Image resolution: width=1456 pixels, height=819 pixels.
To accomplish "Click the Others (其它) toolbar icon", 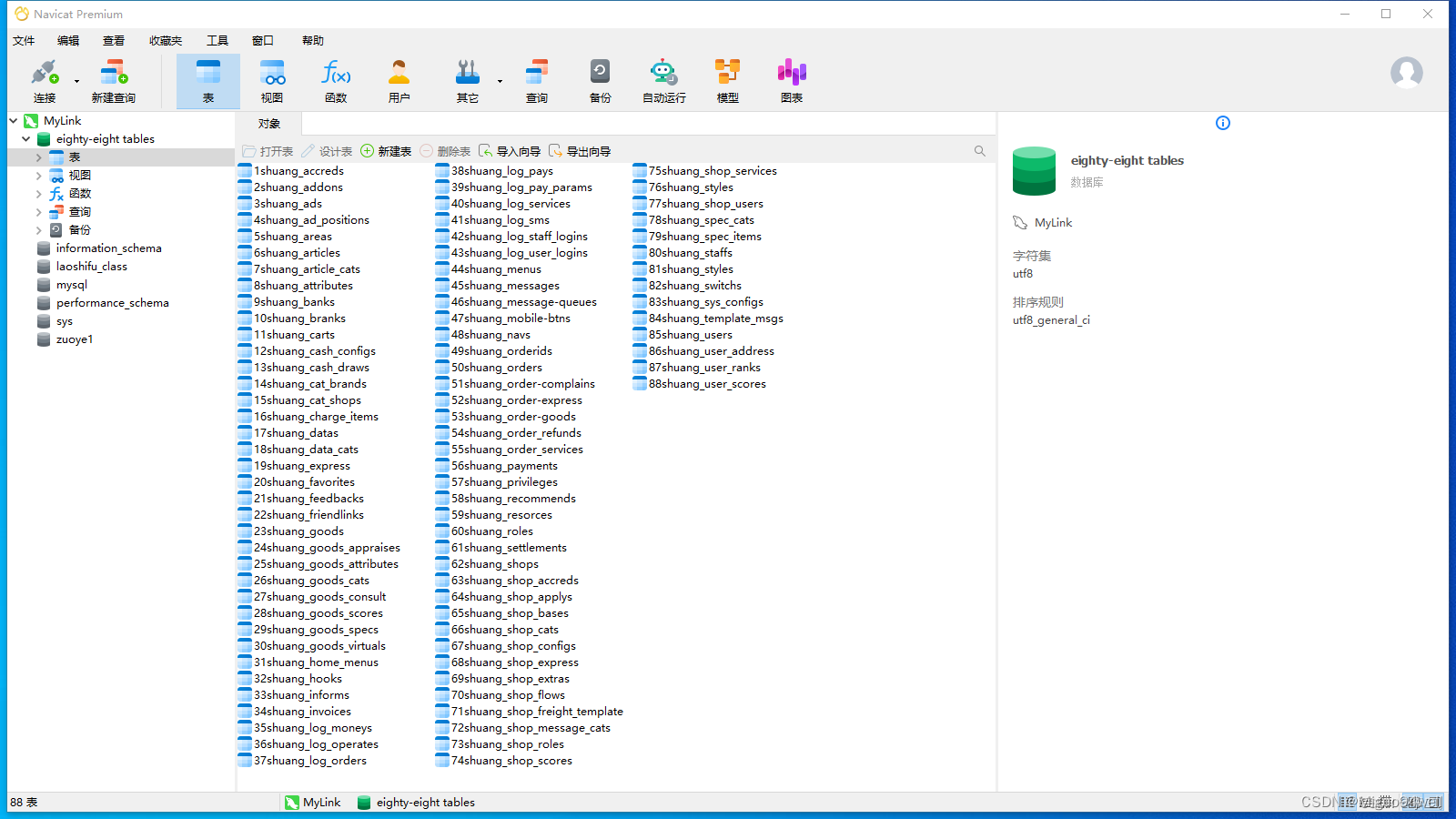I will (468, 81).
